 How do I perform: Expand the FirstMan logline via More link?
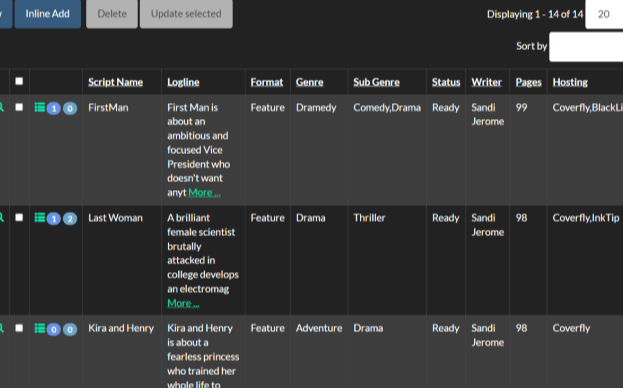tap(204, 193)
